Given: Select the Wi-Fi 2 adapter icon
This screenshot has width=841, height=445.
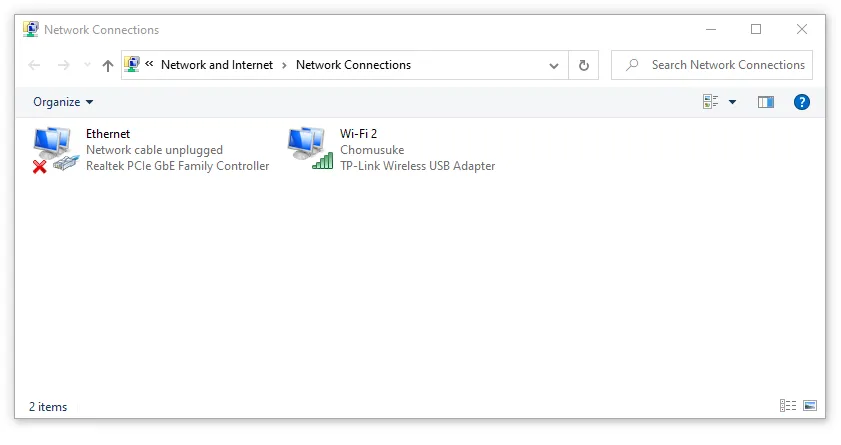Looking at the screenshot, I should point(310,149).
